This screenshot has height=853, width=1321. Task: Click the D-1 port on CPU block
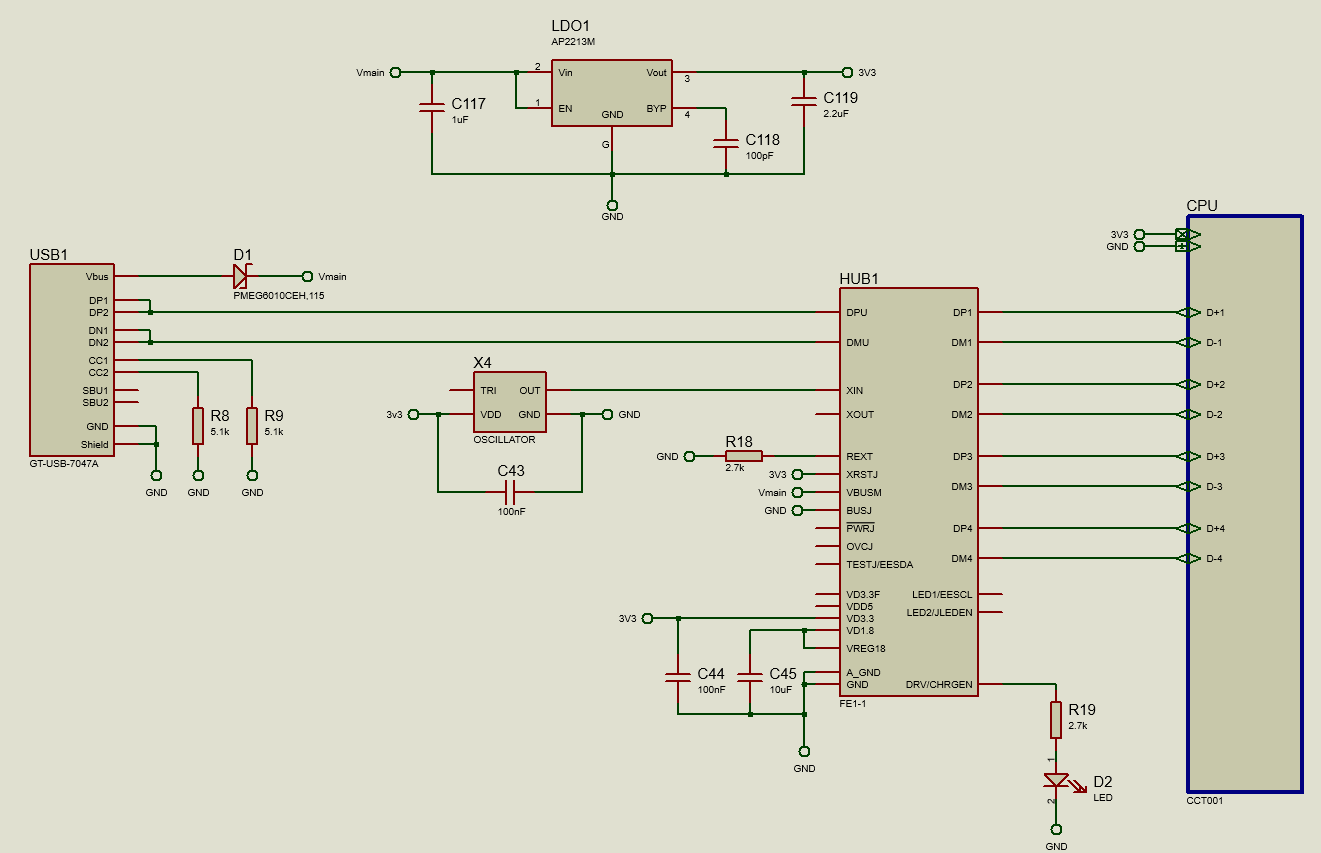click(x=1190, y=342)
